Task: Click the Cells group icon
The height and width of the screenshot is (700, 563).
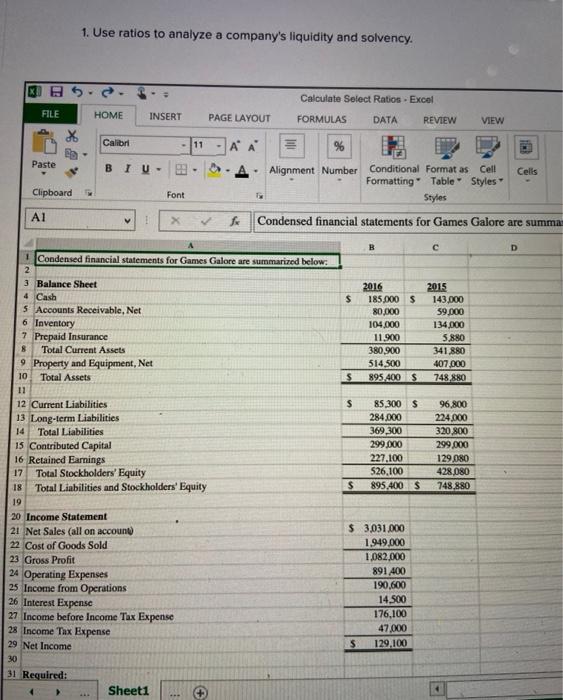Action: (x=526, y=147)
